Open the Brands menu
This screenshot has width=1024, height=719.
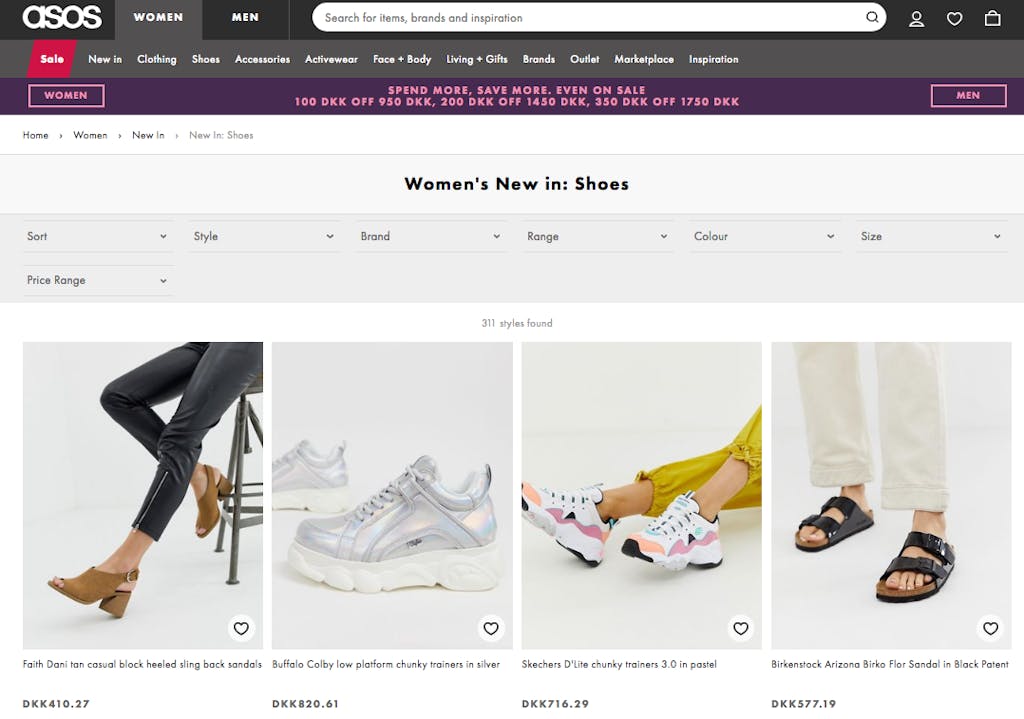(539, 59)
